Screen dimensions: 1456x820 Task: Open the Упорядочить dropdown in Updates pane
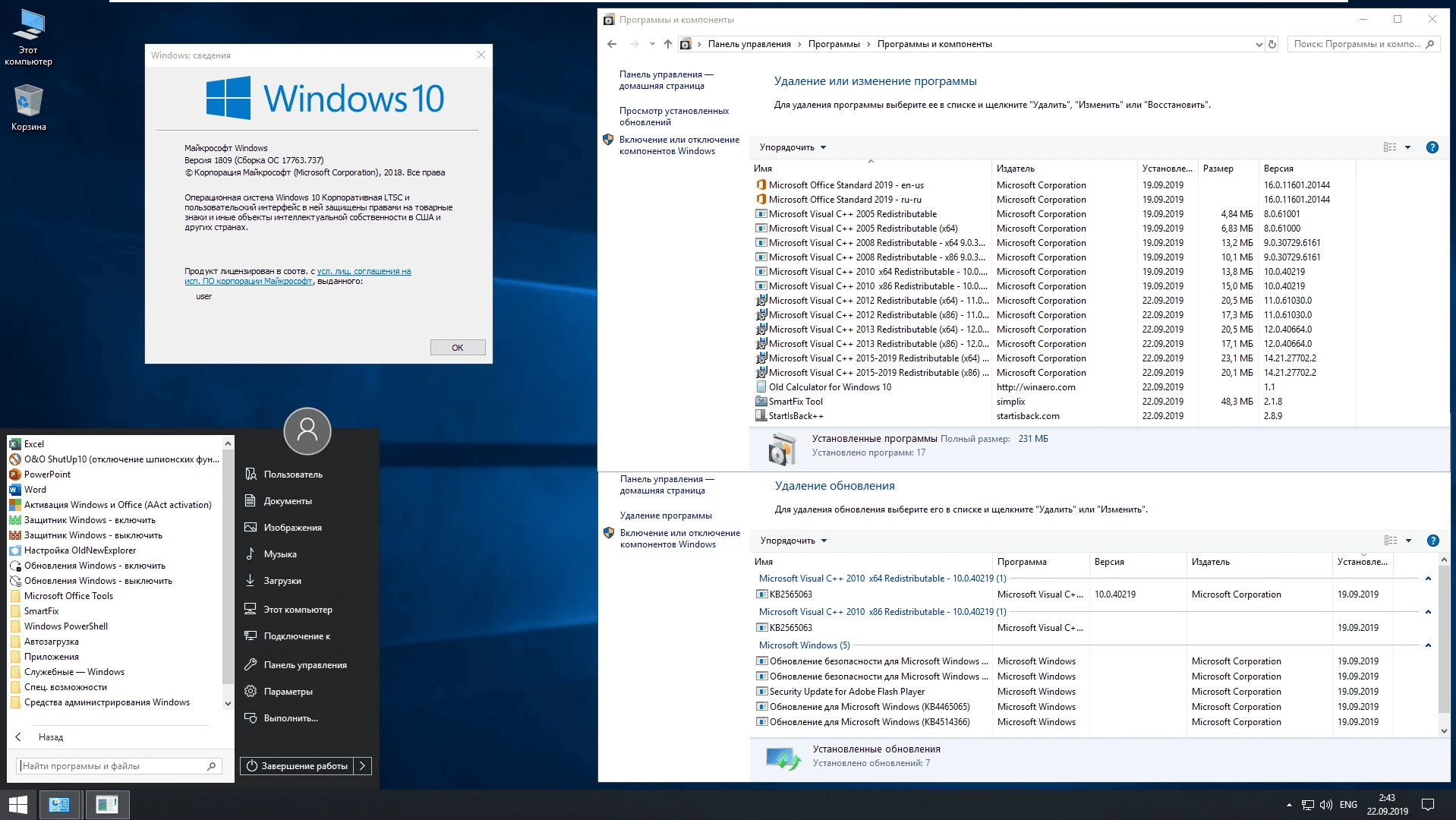pyautogui.click(x=793, y=541)
